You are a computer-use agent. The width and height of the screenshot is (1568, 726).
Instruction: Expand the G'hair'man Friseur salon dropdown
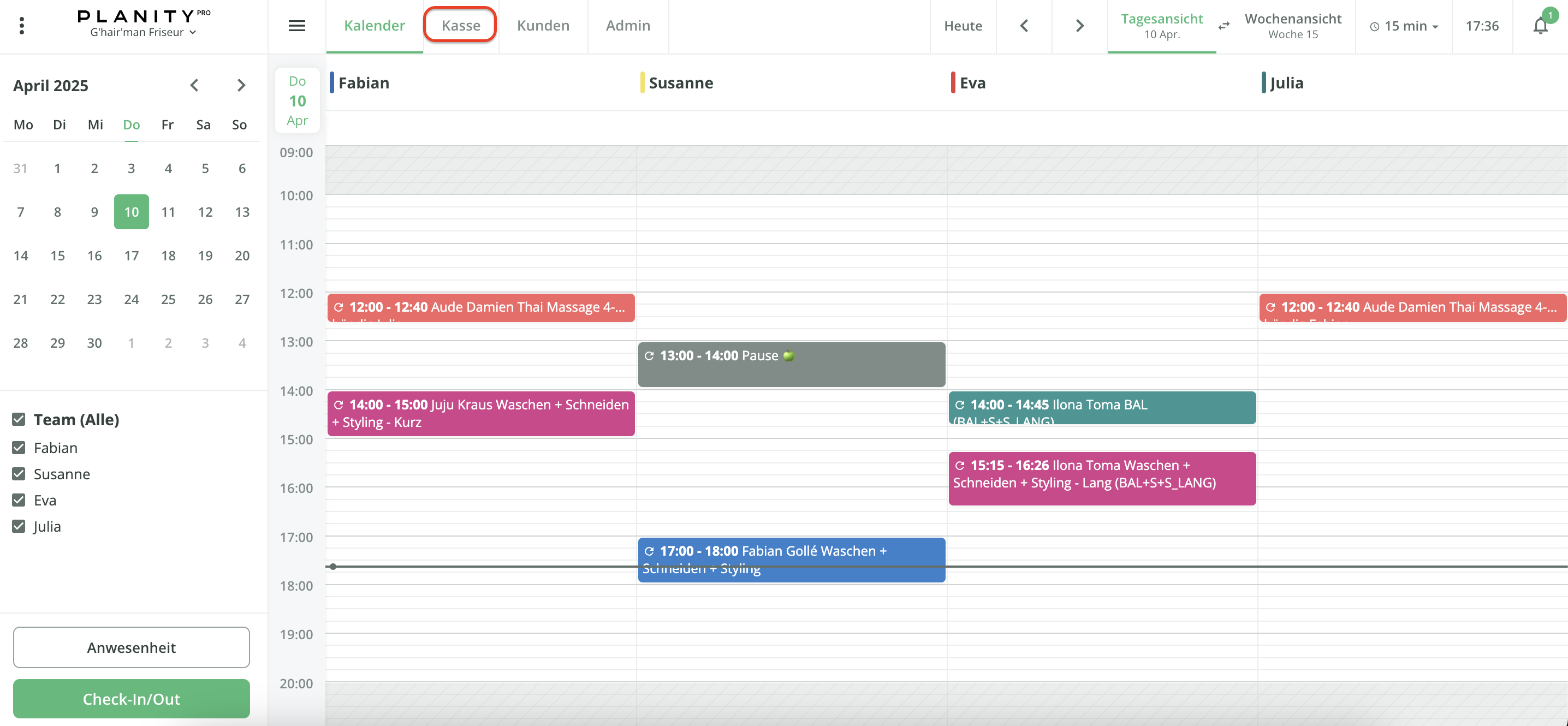point(143,32)
